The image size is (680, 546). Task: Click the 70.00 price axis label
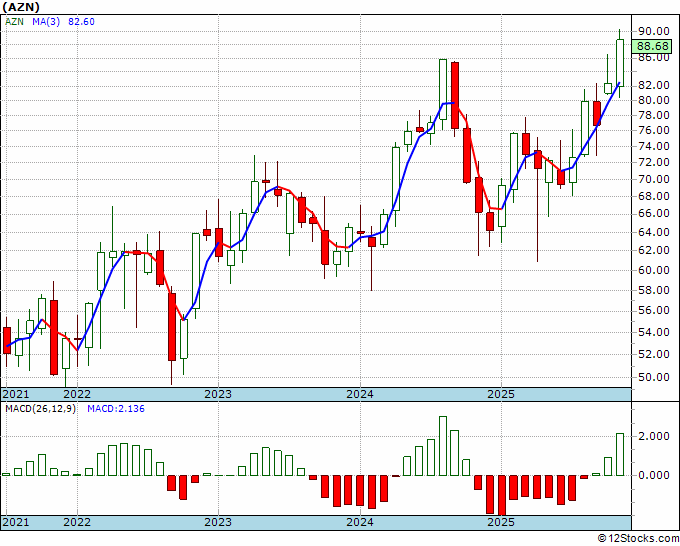coord(653,179)
